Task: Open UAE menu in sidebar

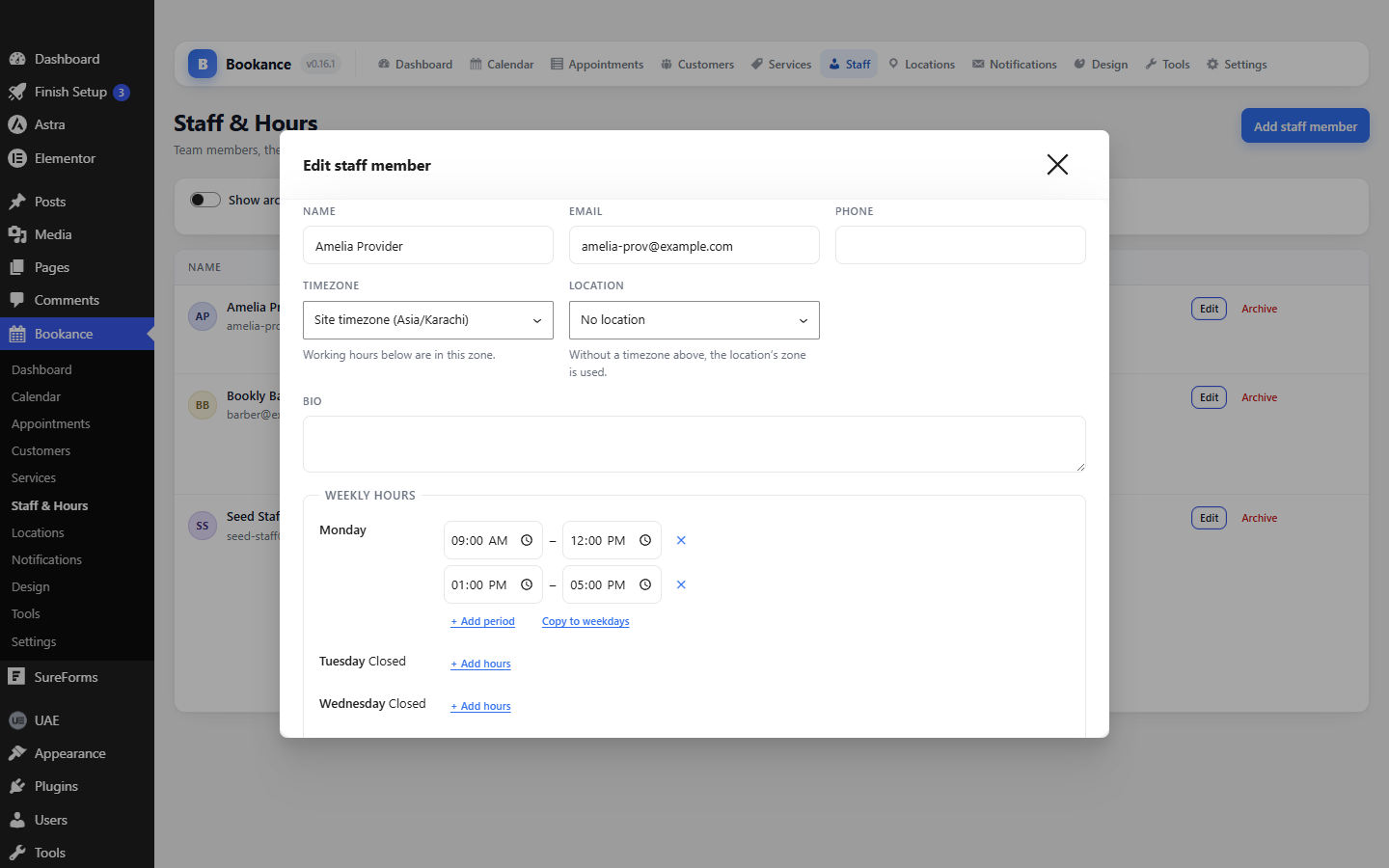Action: [77, 720]
